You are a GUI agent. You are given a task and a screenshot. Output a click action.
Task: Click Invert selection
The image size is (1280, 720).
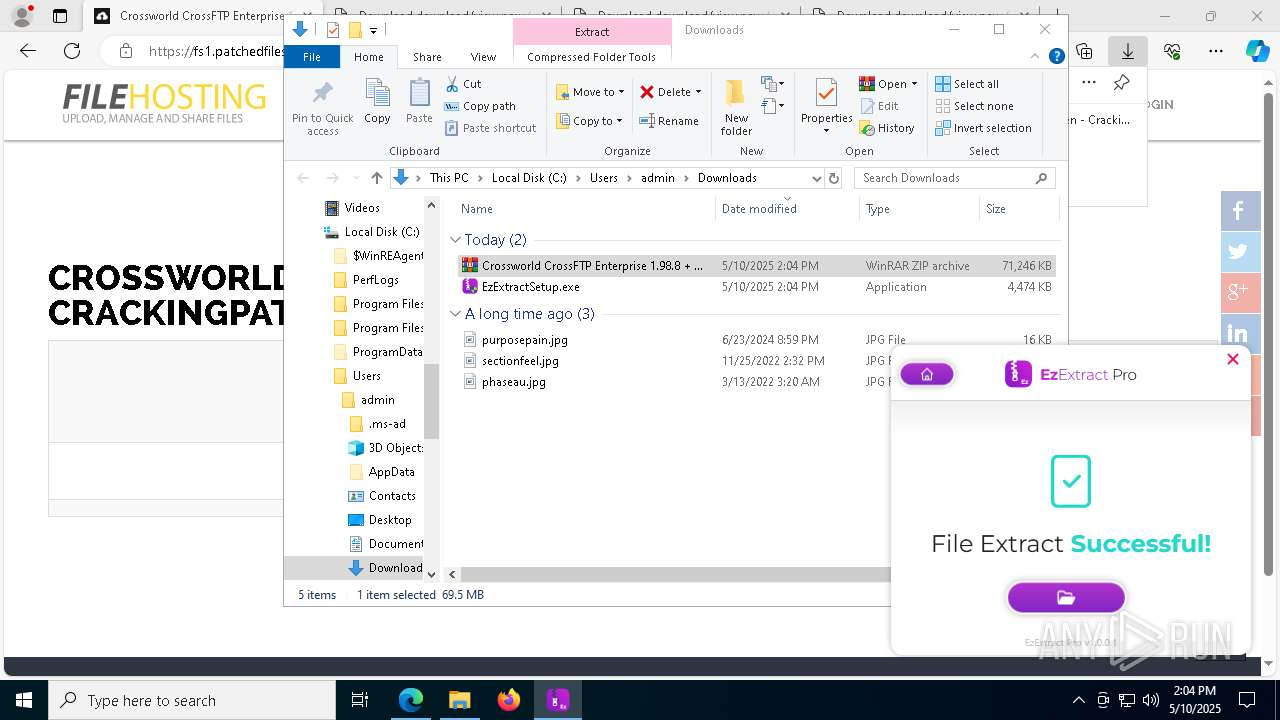click(x=983, y=128)
